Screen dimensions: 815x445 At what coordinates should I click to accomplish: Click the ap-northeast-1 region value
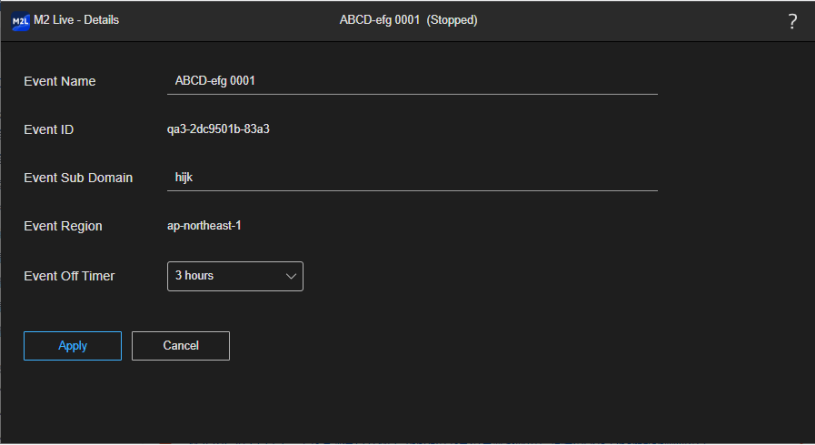204,226
